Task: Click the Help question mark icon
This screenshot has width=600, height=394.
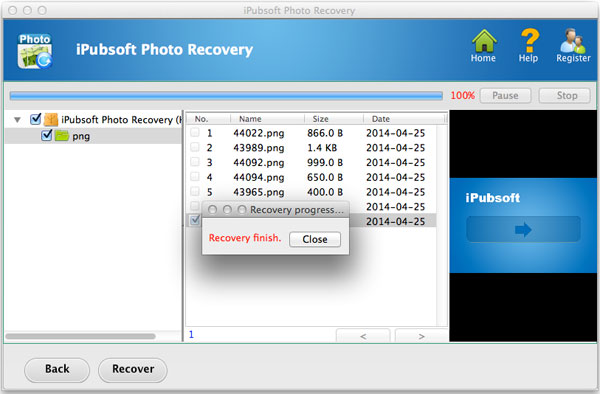Action: point(530,40)
